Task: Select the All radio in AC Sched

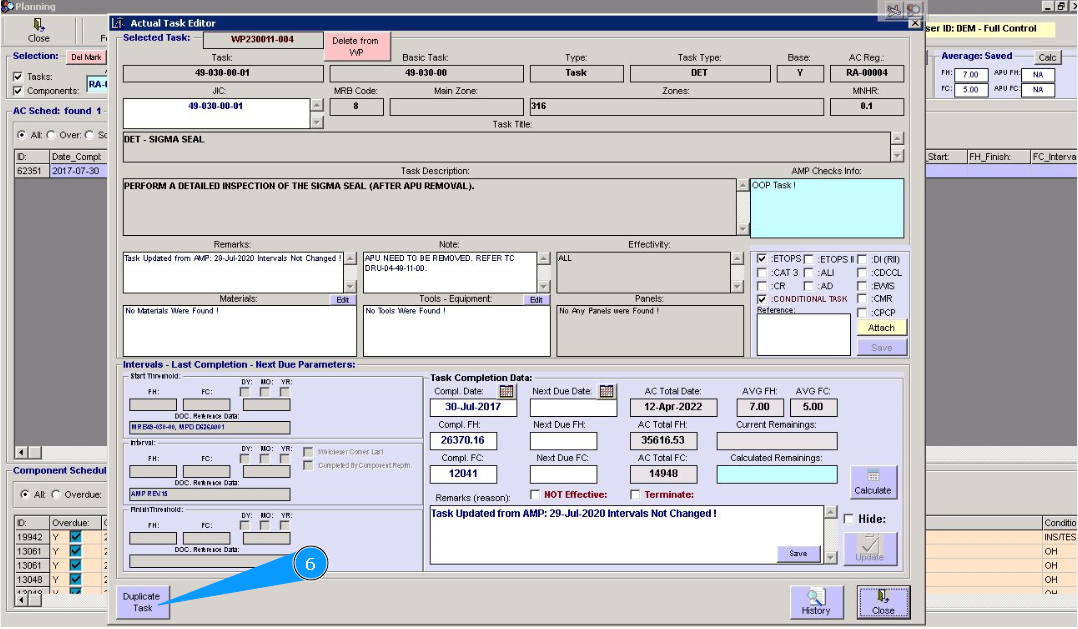Action: coord(22,135)
